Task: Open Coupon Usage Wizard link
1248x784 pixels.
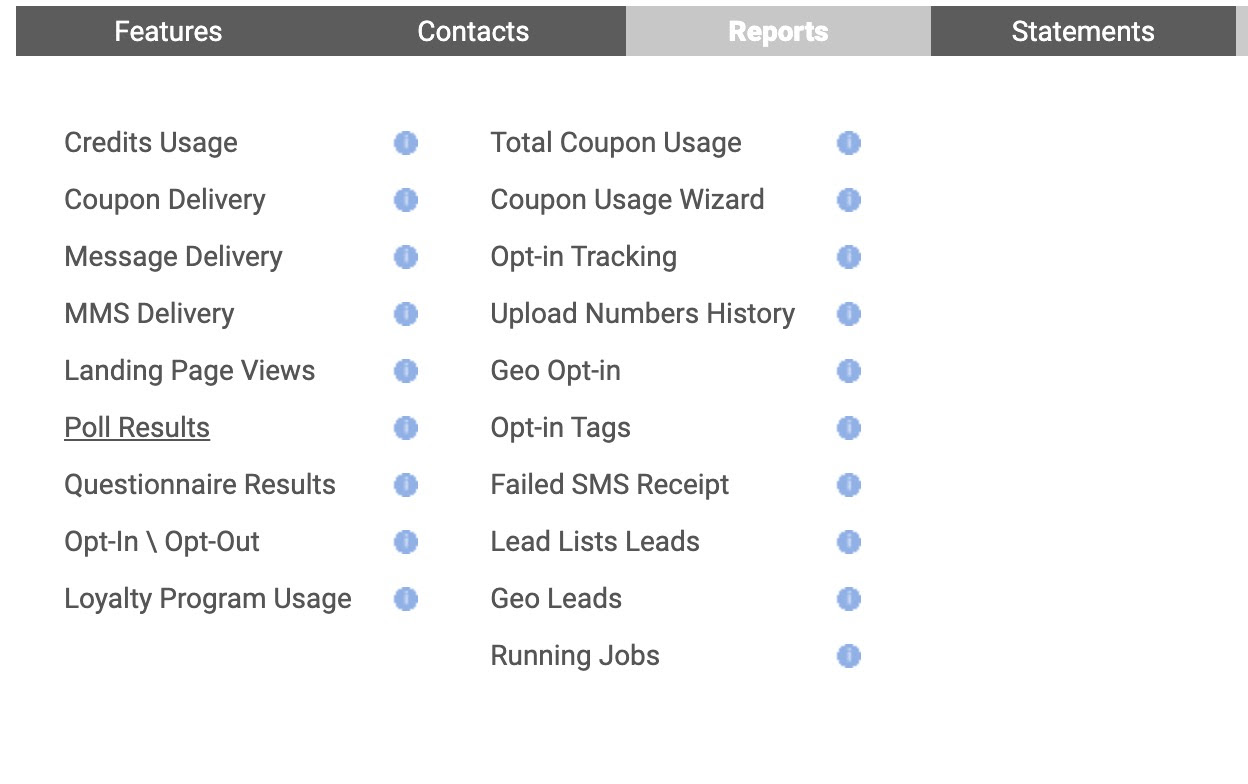Action: pyautogui.click(x=627, y=200)
